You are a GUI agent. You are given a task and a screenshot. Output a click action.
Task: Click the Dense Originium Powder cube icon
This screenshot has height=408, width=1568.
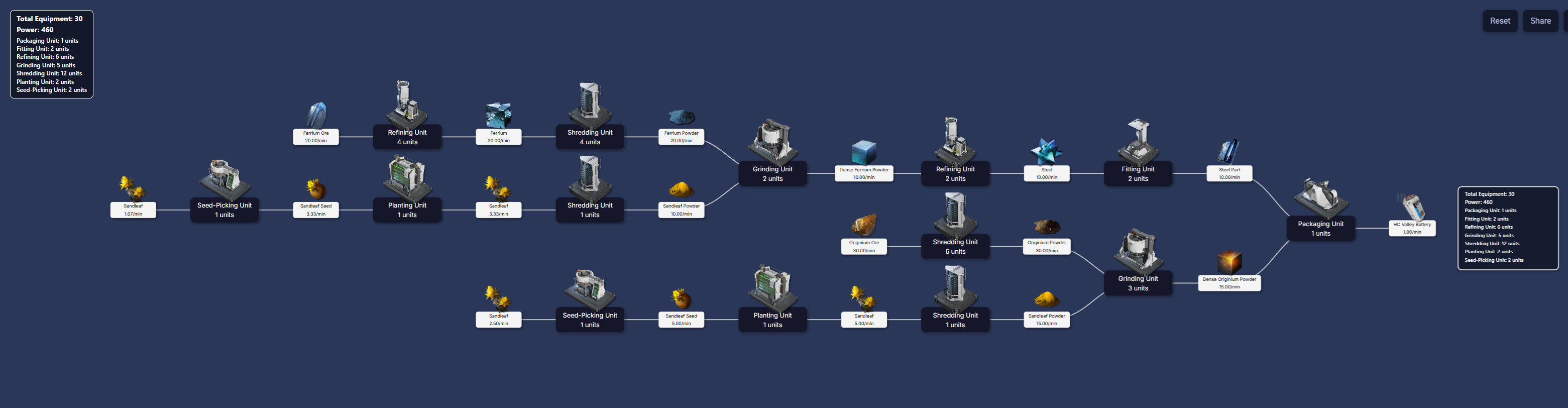pos(1229,262)
